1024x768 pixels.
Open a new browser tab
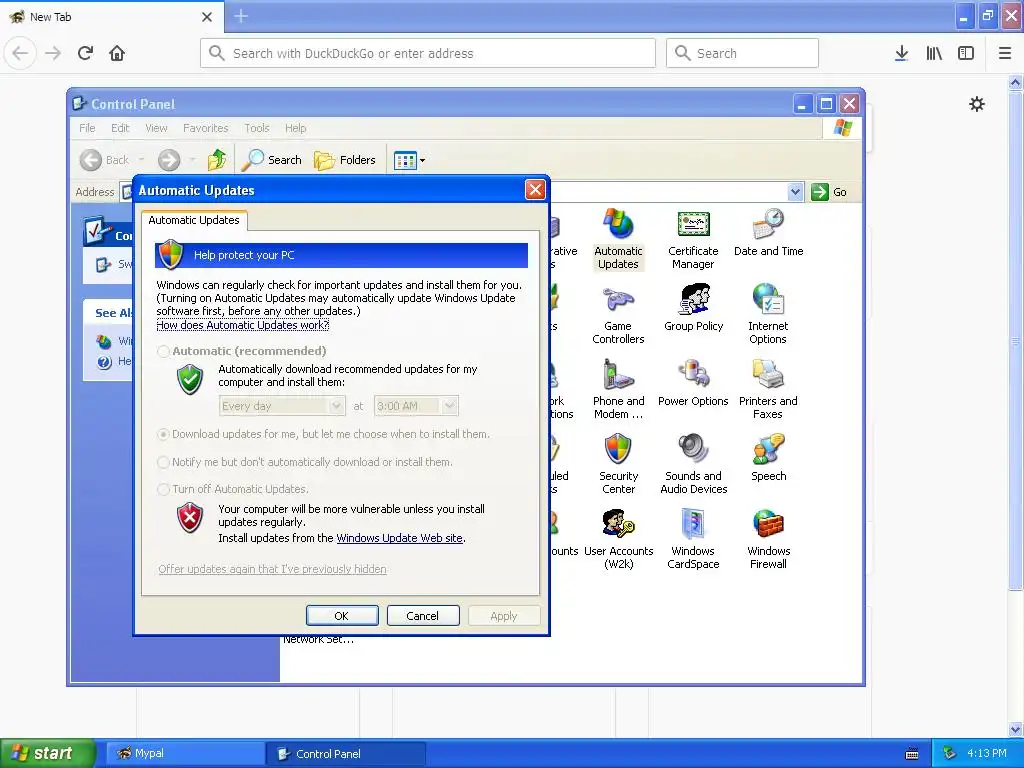pos(241,16)
